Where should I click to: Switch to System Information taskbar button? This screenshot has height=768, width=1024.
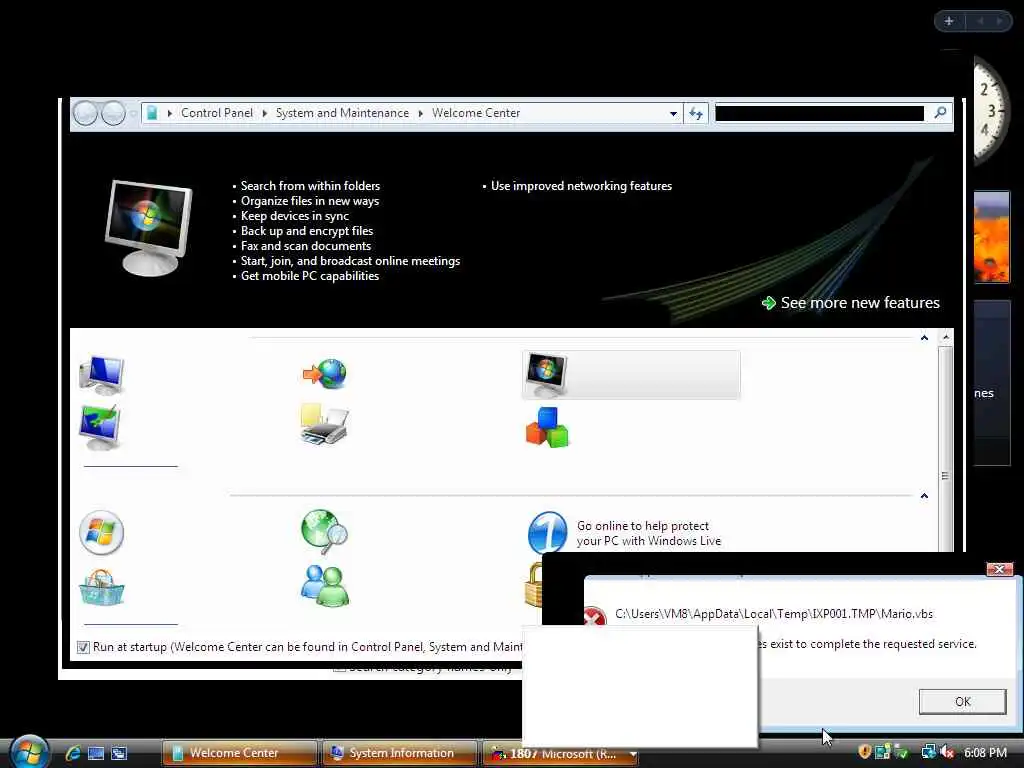pos(399,753)
